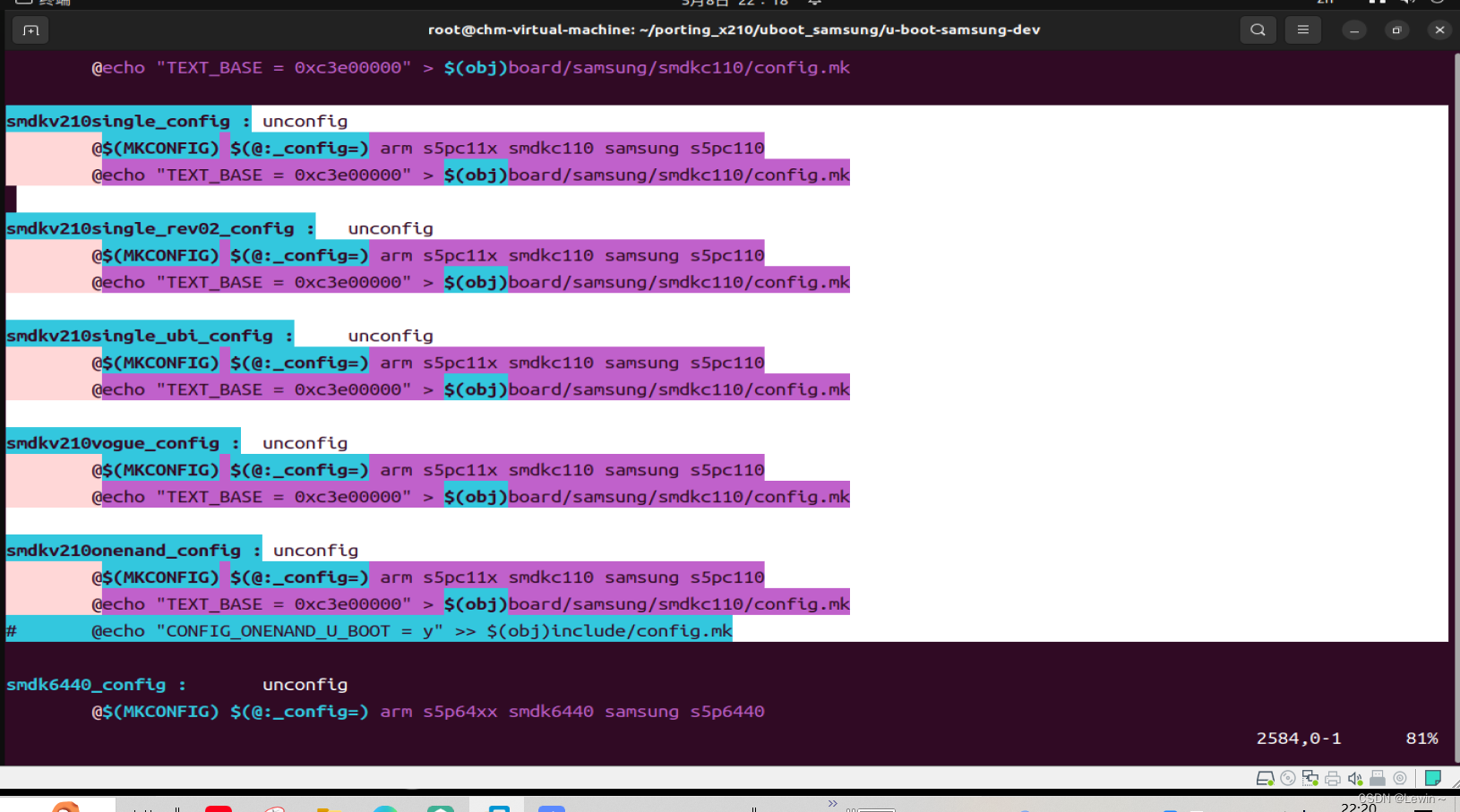Image resolution: width=1460 pixels, height=812 pixels.
Task: Click the terminal window title text
Action: (x=734, y=30)
